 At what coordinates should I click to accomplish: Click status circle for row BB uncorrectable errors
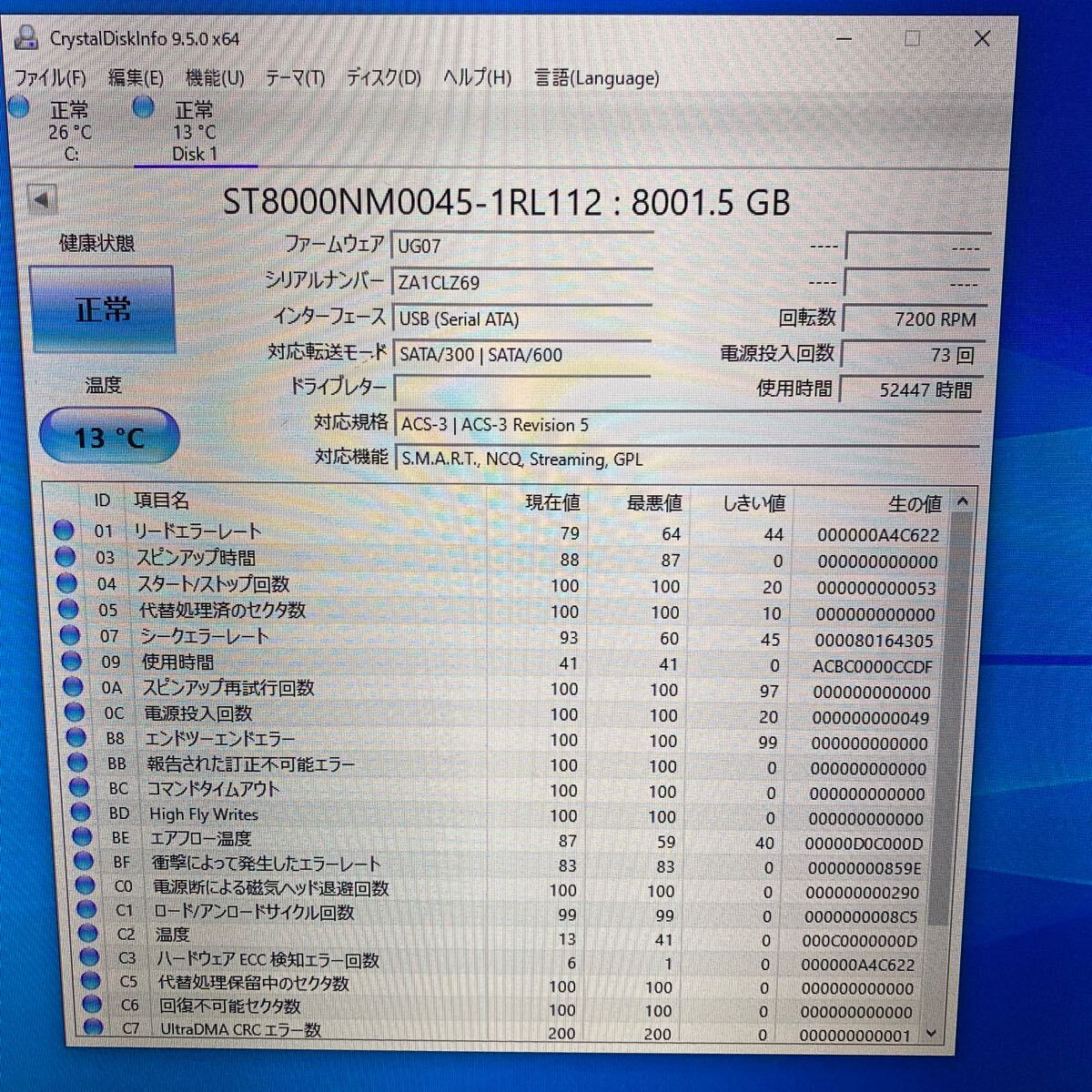pyautogui.click(x=79, y=763)
